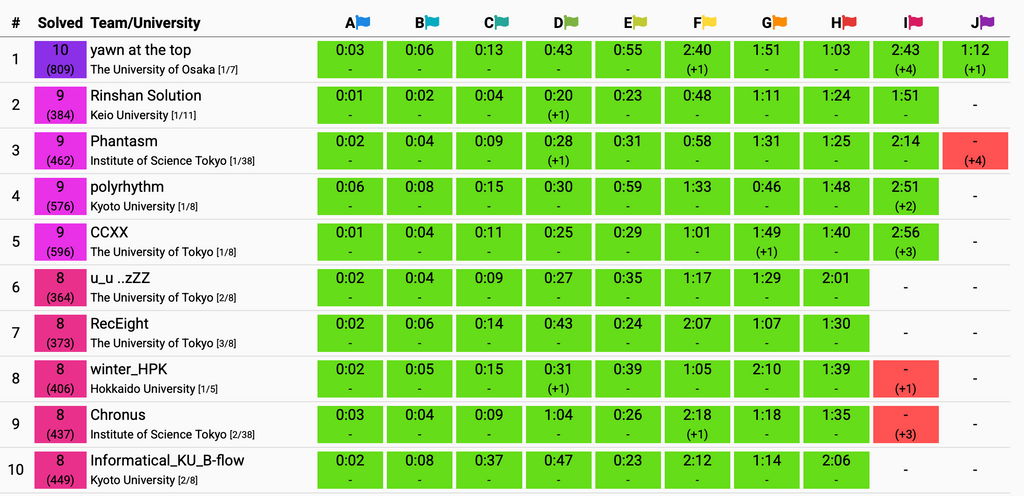Screen dimensions: 1024x496
Task: Click the pink flag for problem I
Action: click(916, 22)
